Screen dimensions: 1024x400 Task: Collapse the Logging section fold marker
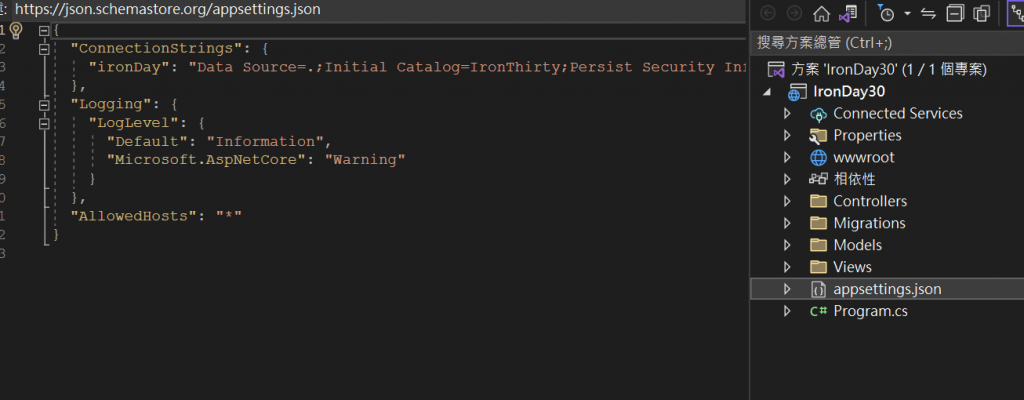click(x=44, y=105)
